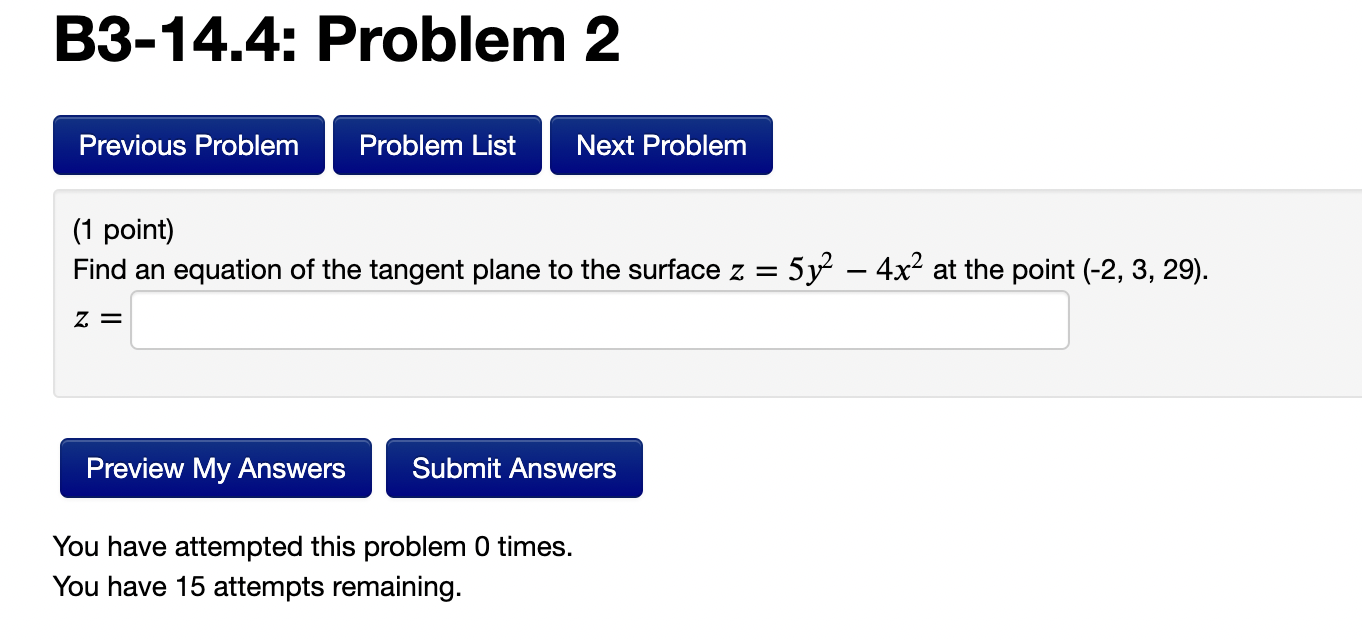Screen dimensions: 1362x640
Task: Click the attempted 0 times text
Action: click(x=311, y=546)
